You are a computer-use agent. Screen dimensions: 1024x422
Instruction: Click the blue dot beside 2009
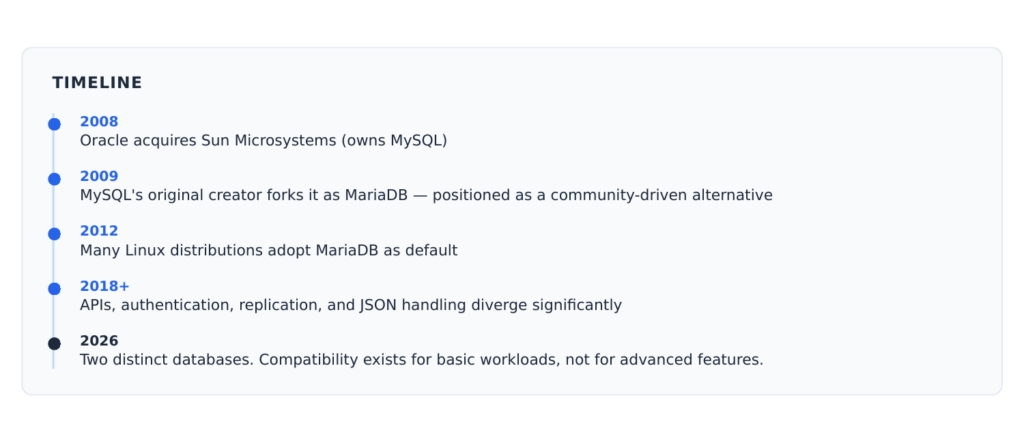tap(54, 179)
